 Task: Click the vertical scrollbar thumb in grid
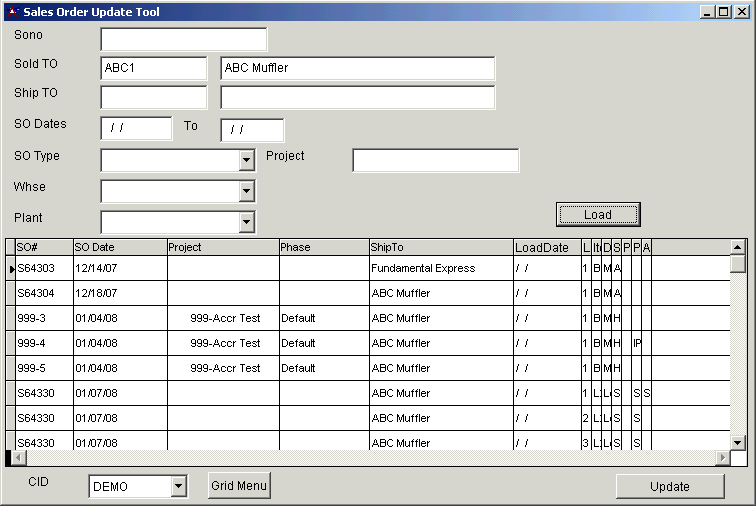[738, 264]
